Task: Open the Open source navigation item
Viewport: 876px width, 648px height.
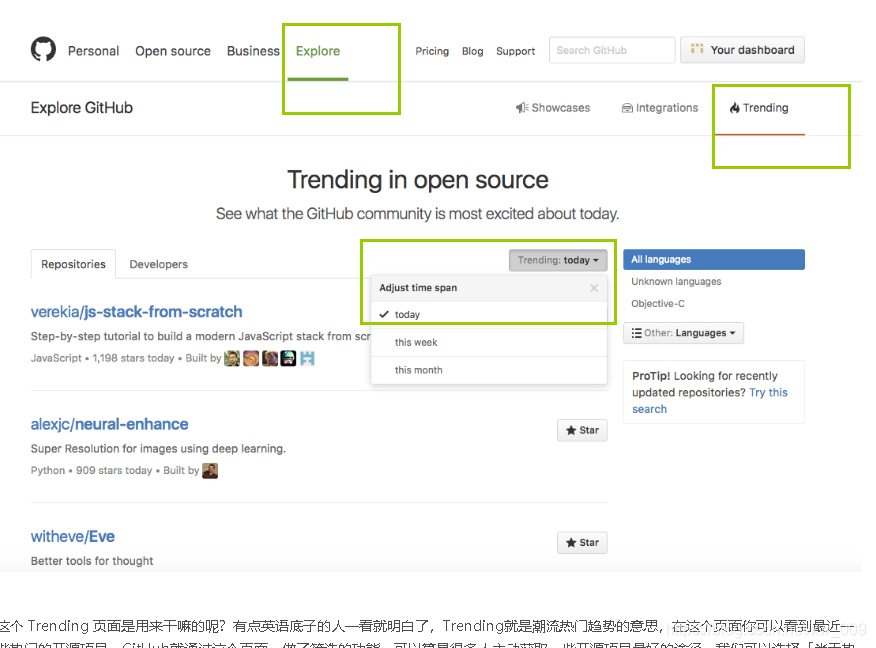Action: 173,51
